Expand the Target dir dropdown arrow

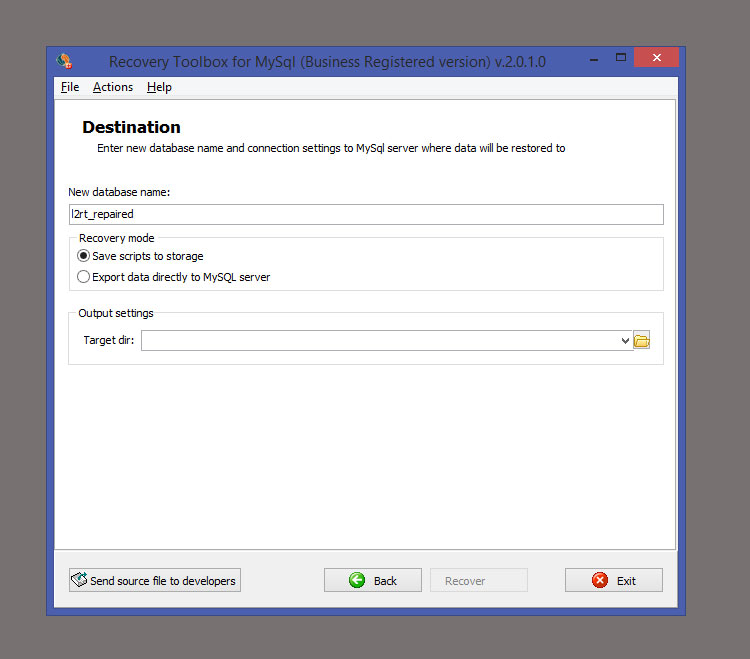point(625,340)
